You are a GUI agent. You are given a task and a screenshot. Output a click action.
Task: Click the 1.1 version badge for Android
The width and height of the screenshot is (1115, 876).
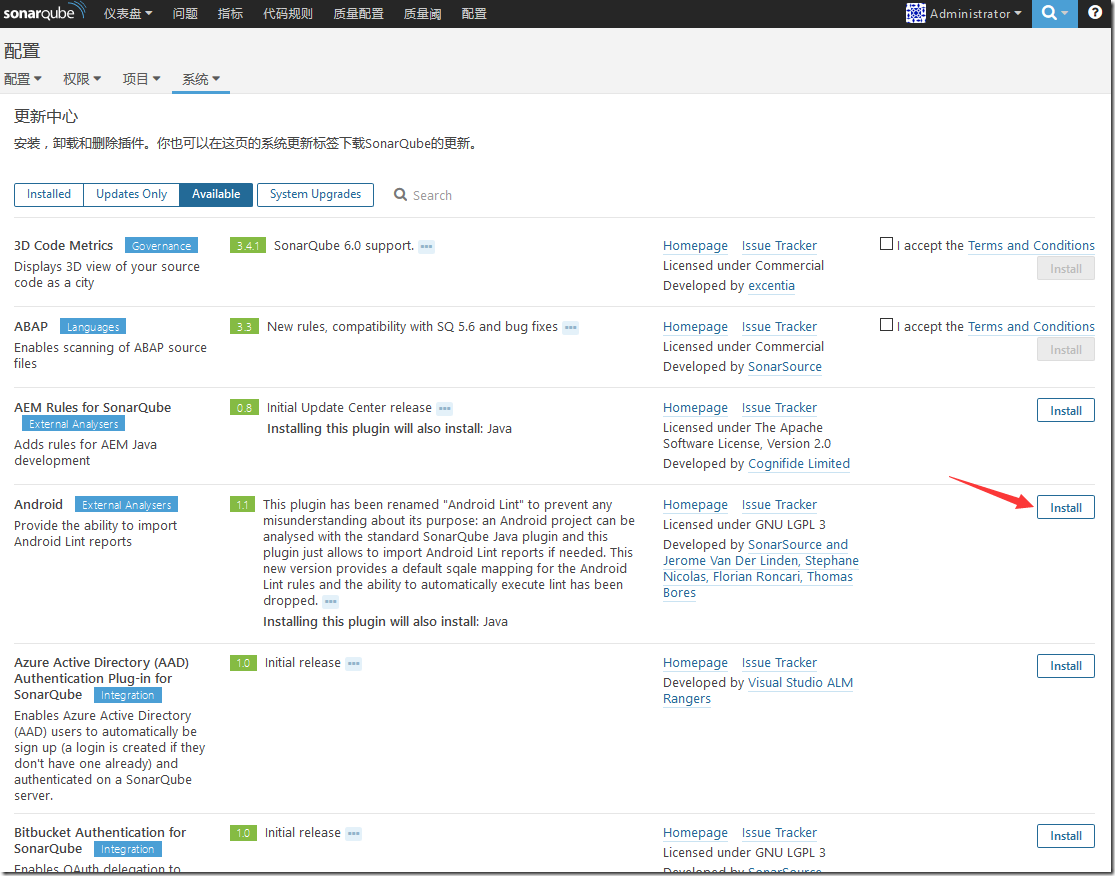click(x=242, y=505)
